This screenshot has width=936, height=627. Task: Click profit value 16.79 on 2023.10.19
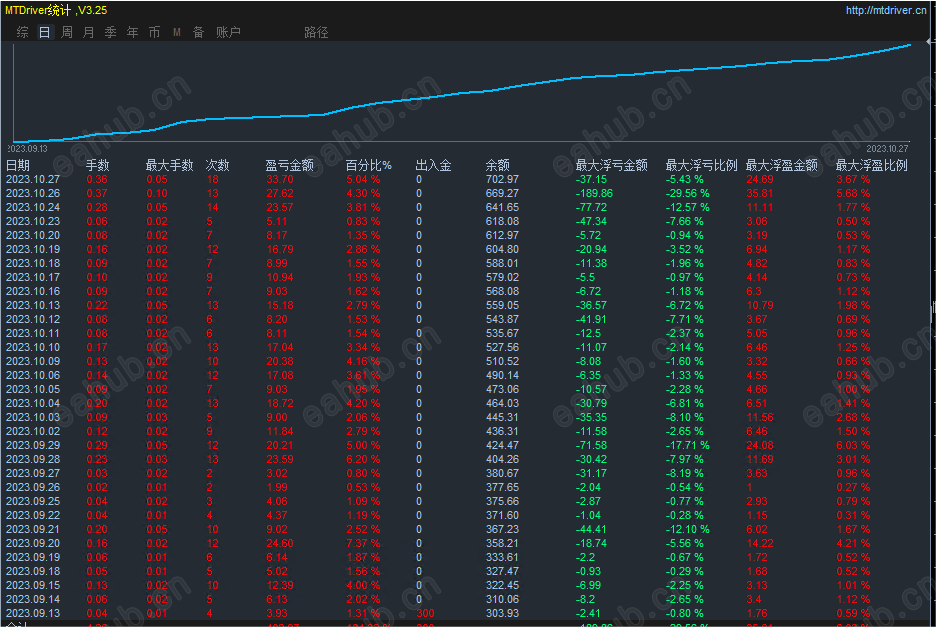[279, 250]
